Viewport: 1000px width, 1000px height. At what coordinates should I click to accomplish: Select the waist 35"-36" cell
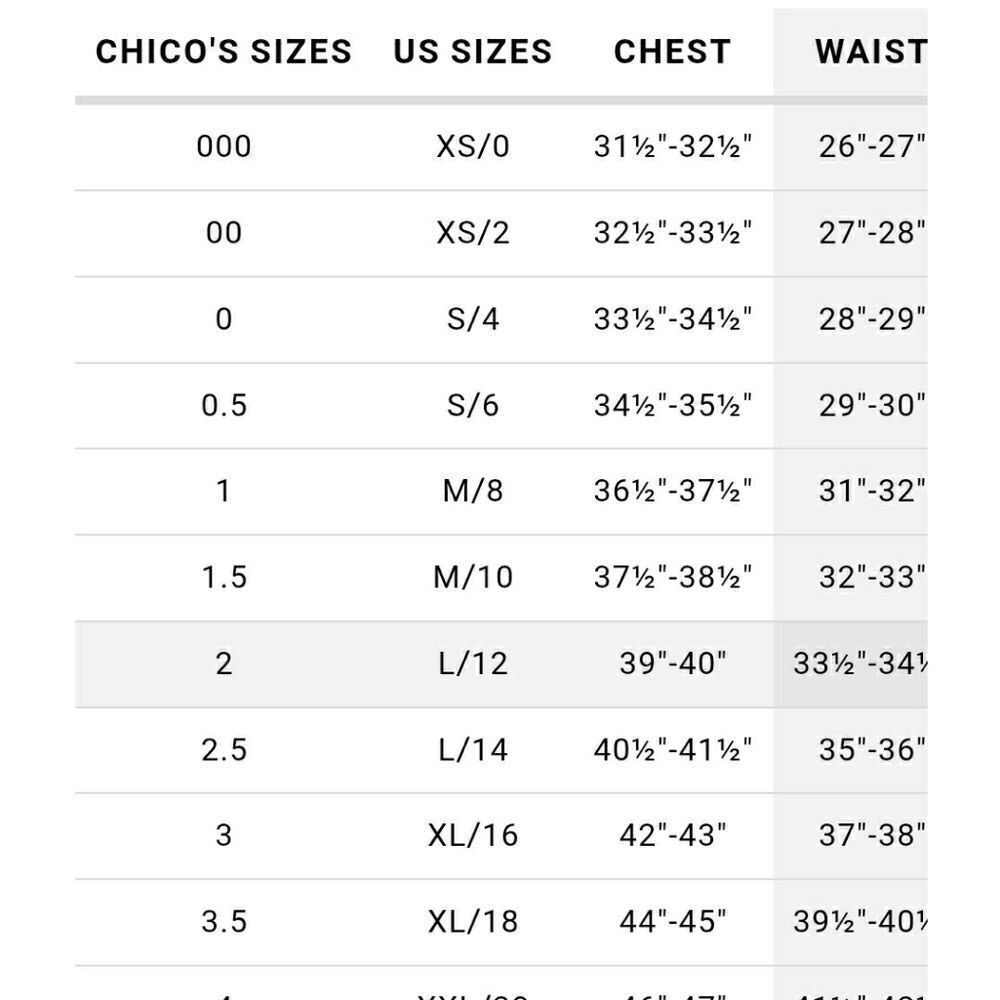coord(870,749)
